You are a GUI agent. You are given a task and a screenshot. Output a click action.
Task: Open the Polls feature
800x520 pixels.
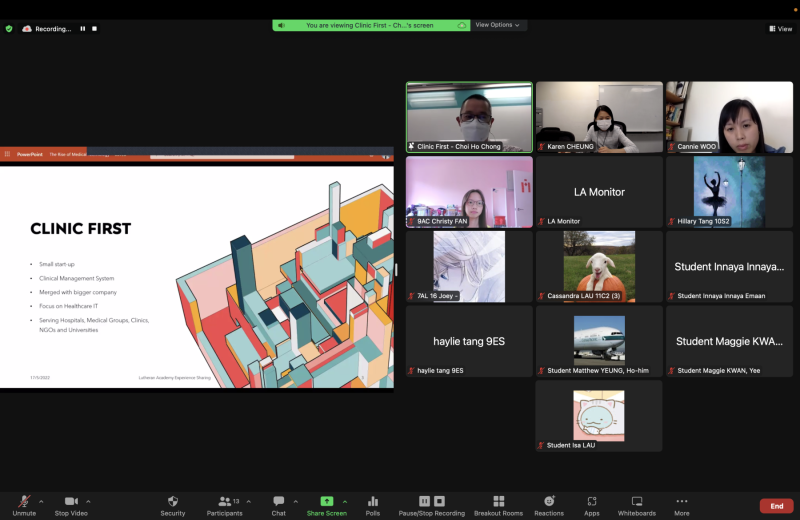pos(373,505)
